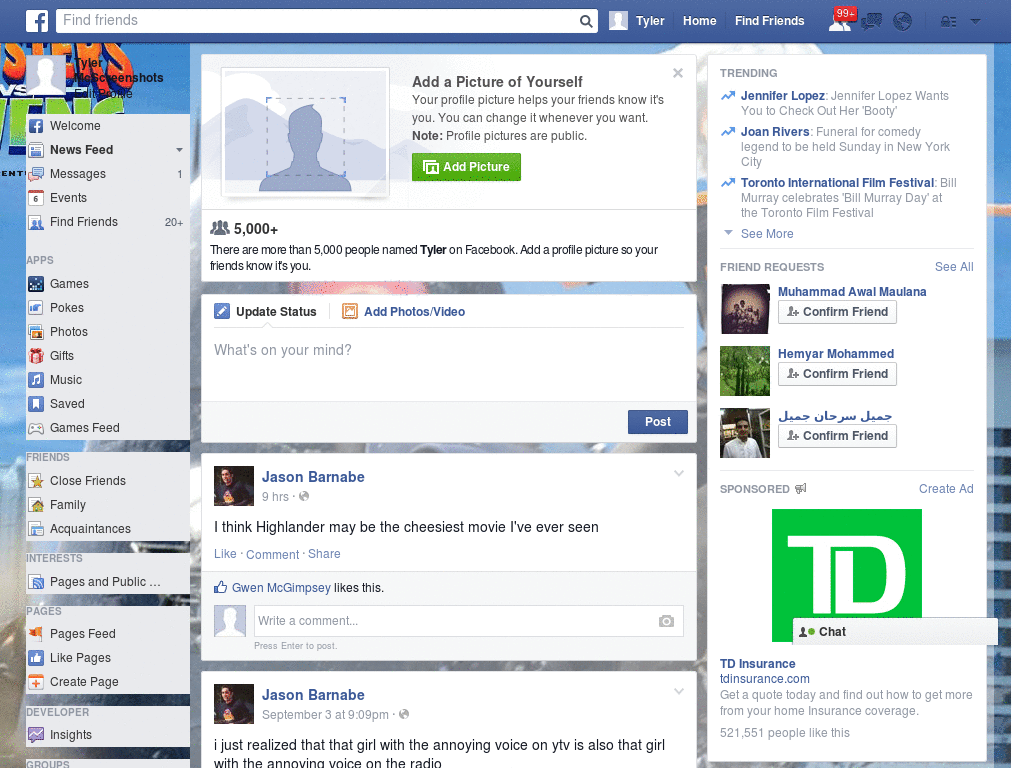Select the Update Status tab
This screenshot has height=768, width=1024.
[266, 312]
